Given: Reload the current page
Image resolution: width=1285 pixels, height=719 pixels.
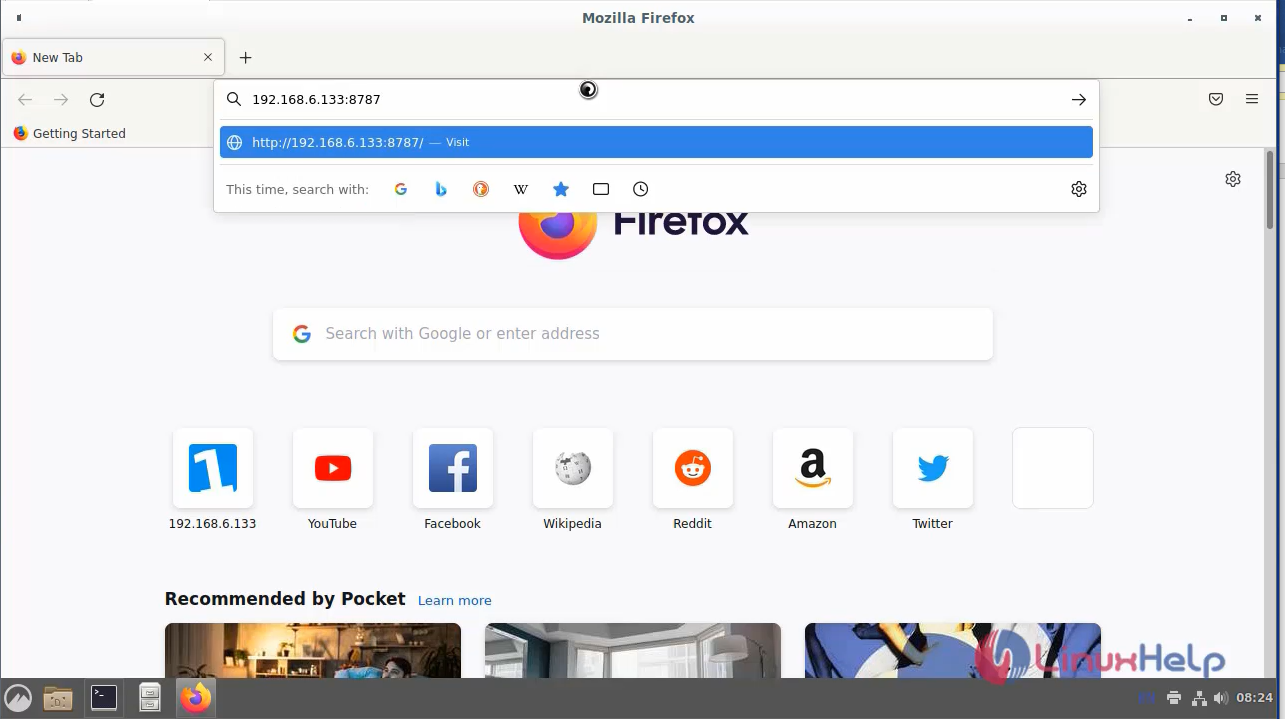Looking at the screenshot, I should (x=97, y=99).
